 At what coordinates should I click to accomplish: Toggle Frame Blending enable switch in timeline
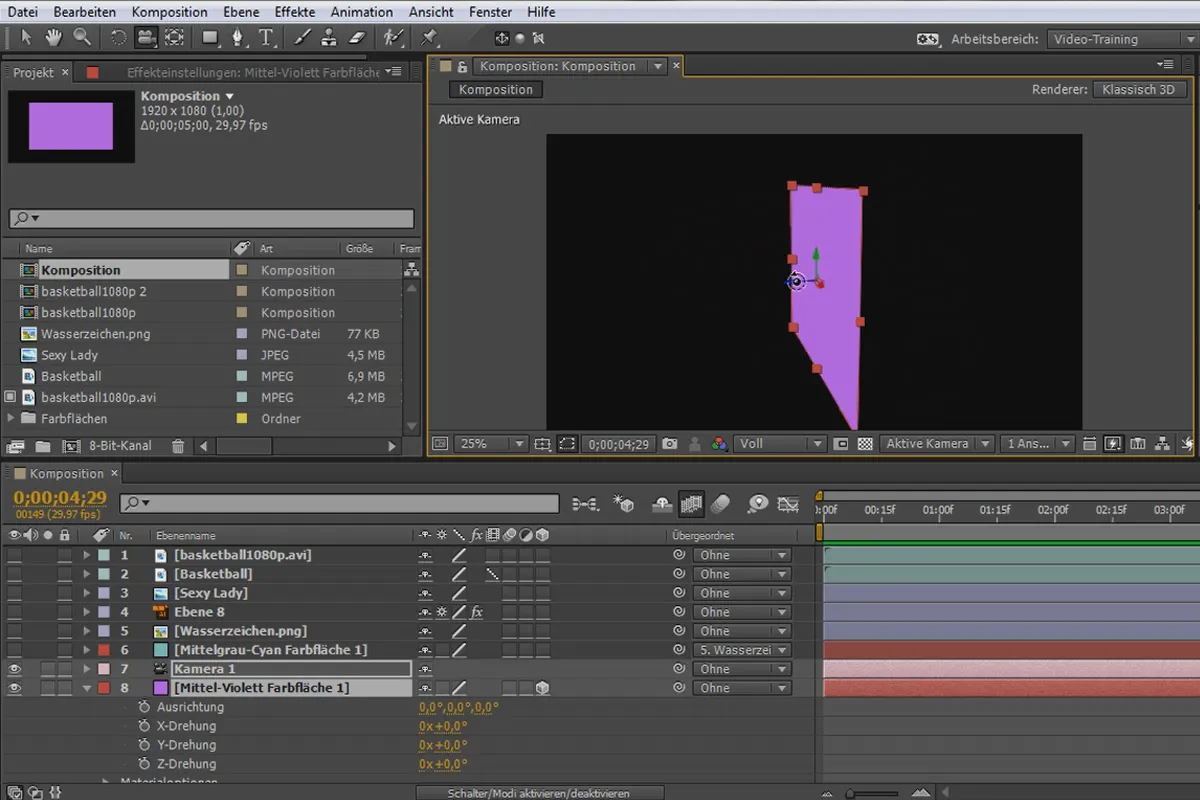691,504
